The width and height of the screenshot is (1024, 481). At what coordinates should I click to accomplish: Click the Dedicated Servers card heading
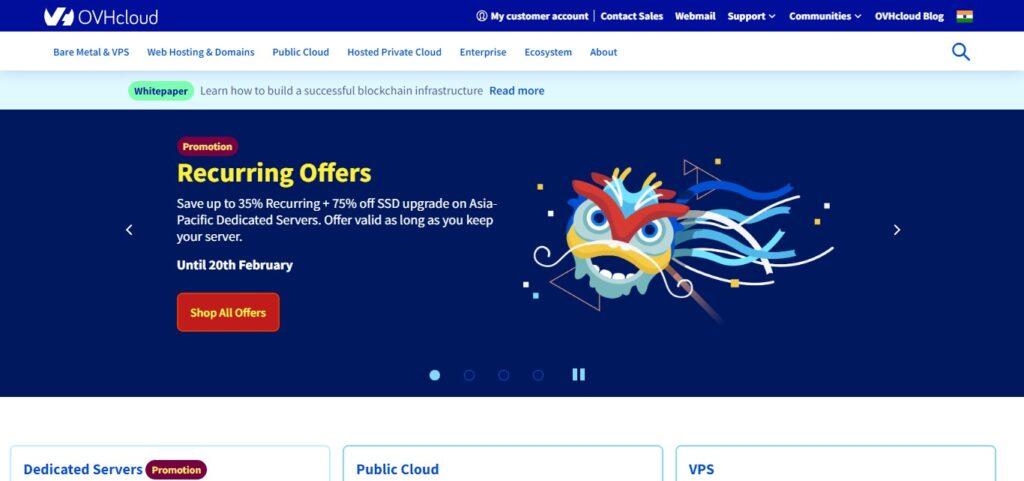pyautogui.click(x=83, y=469)
